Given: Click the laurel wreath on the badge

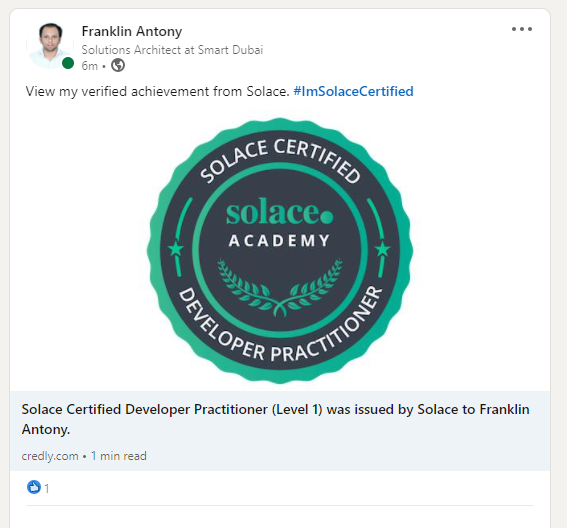Looking at the screenshot, I should (279, 287).
